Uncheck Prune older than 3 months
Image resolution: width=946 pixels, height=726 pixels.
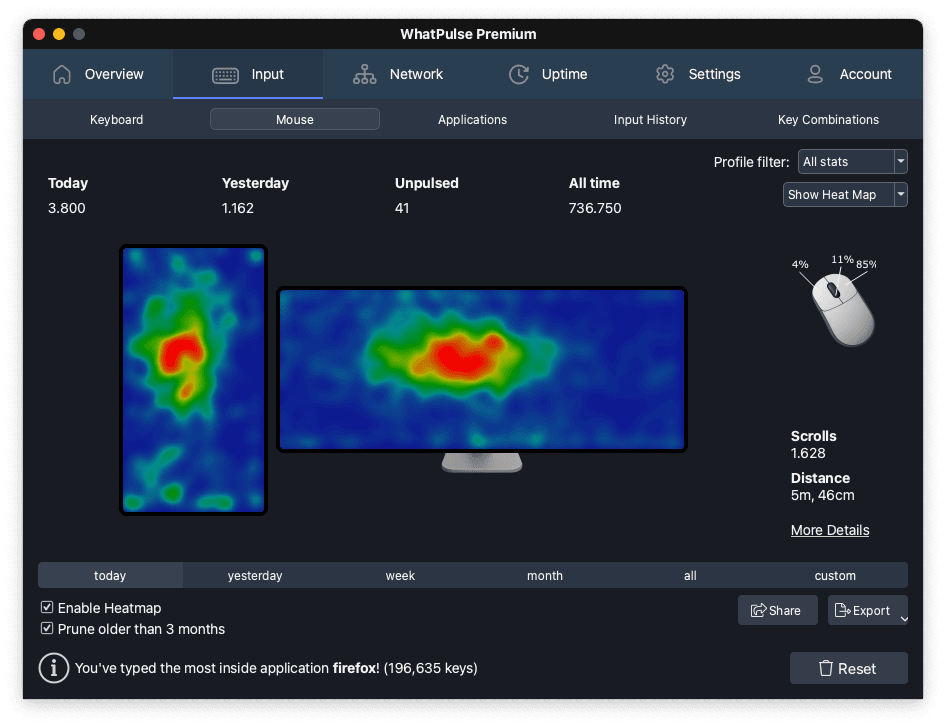pyautogui.click(x=47, y=629)
